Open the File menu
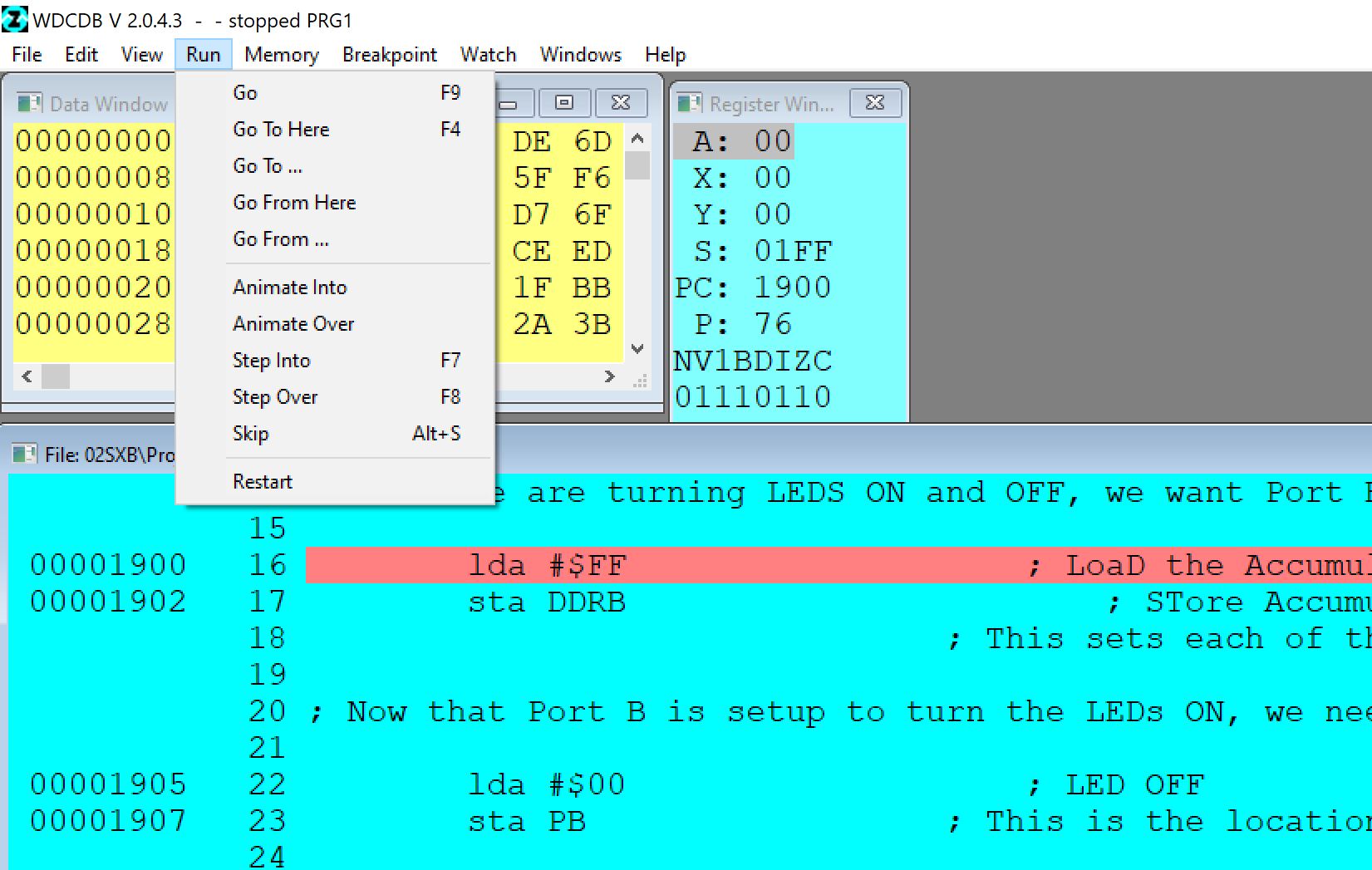This screenshot has height=870, width=1372. pyautogui.click(x=27, y=55)
